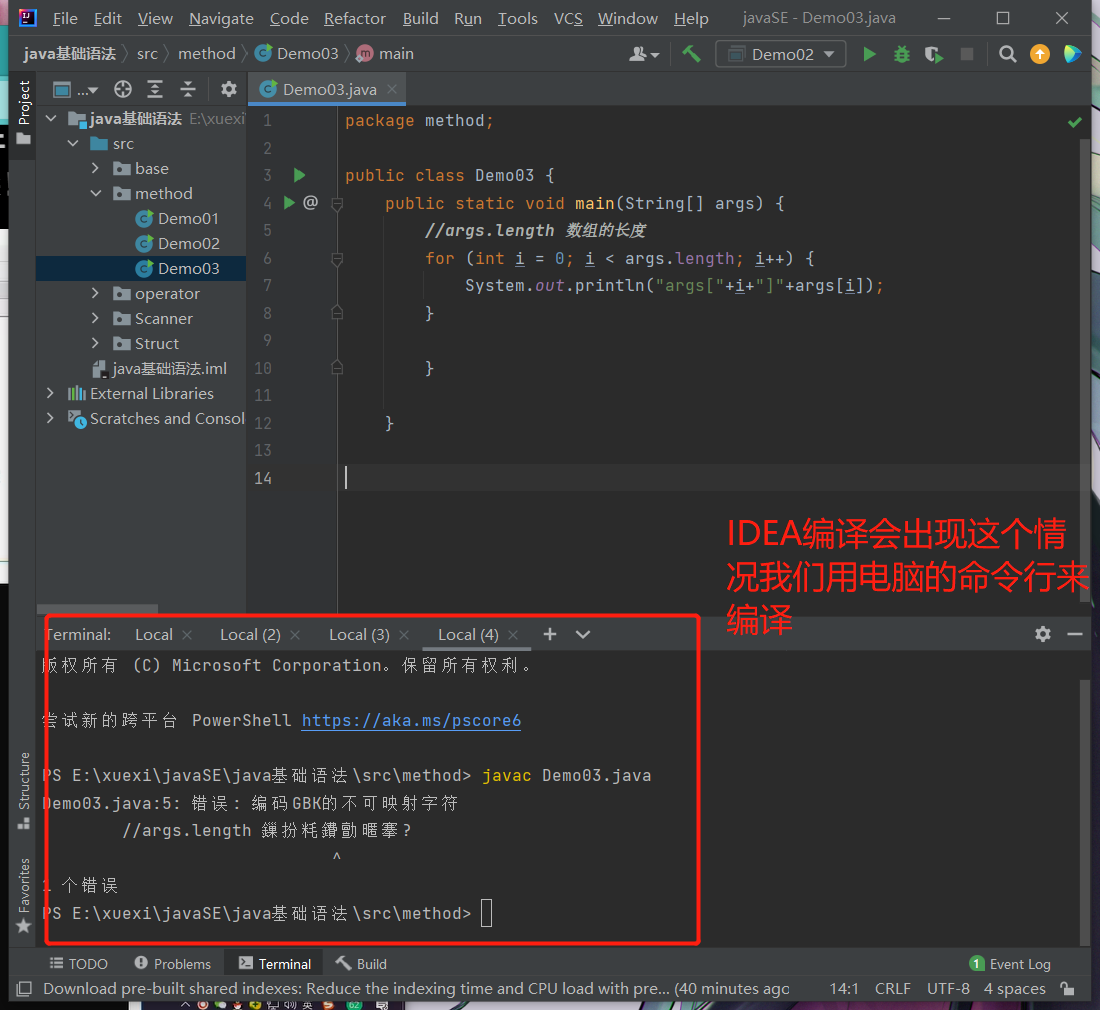1100x1010 pixels.
Task: Run with Coverage shield icon
Action: tap(934, 54)
